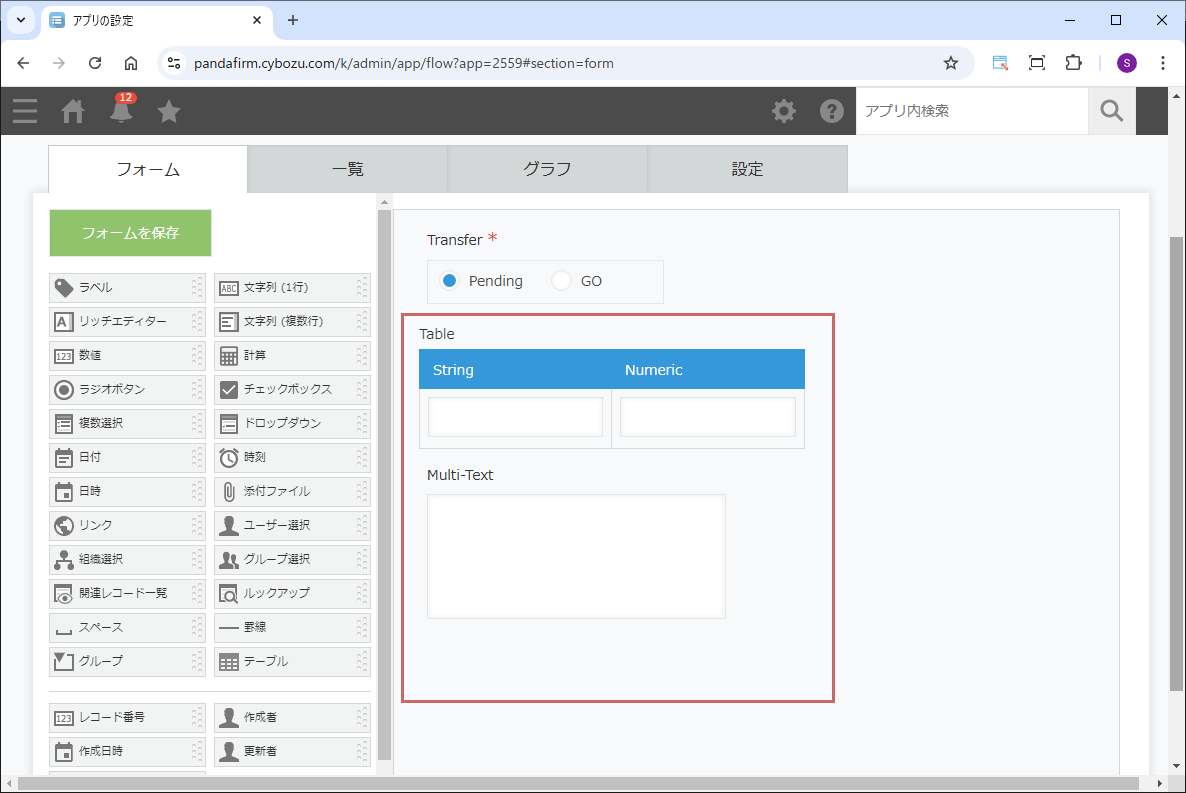Screen dimensions: 1186x793
Task: Open the browser extensions puzzle icon
Action: tap(1073, 63)
